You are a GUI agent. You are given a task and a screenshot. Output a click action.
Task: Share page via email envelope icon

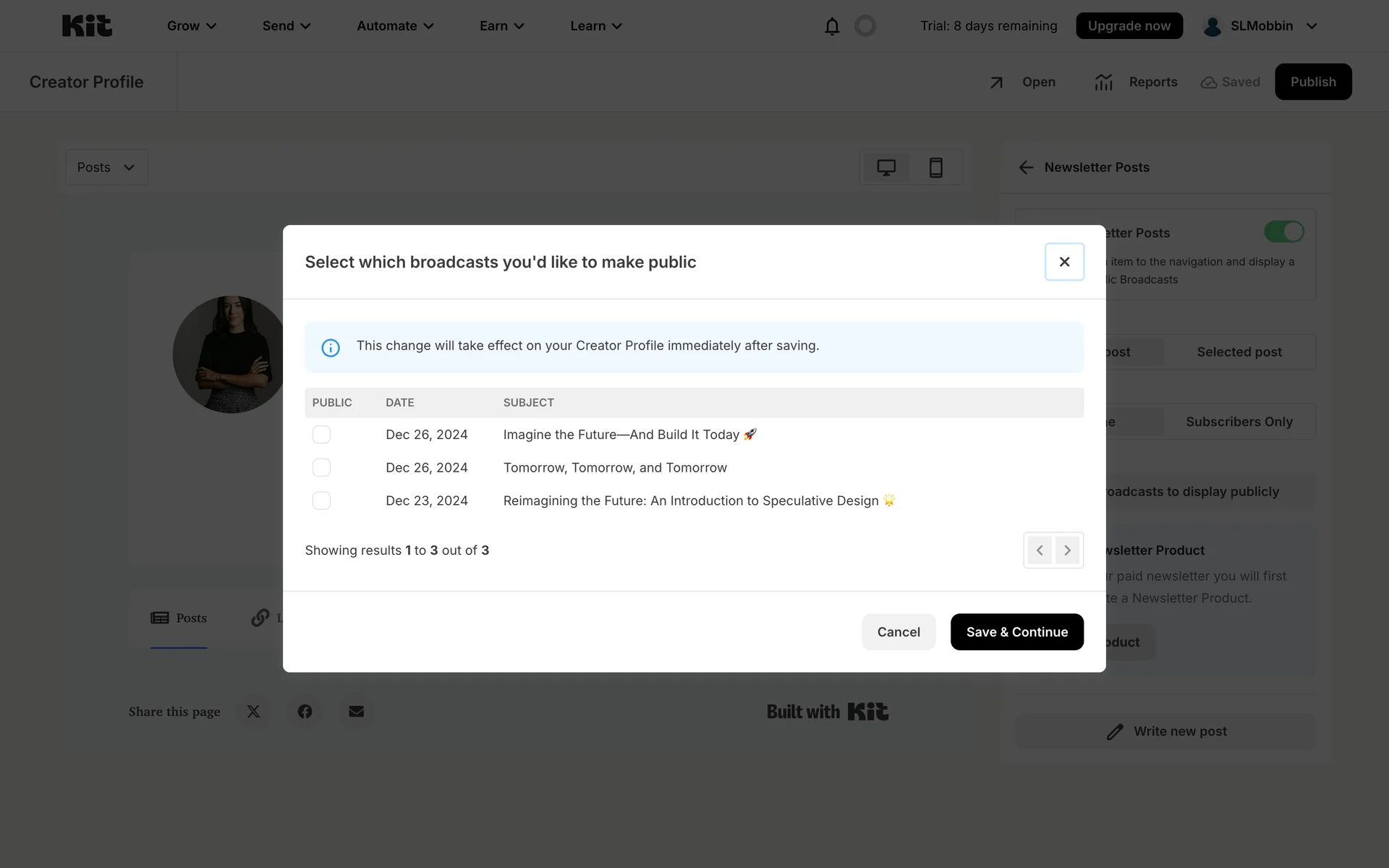(356, 712)
